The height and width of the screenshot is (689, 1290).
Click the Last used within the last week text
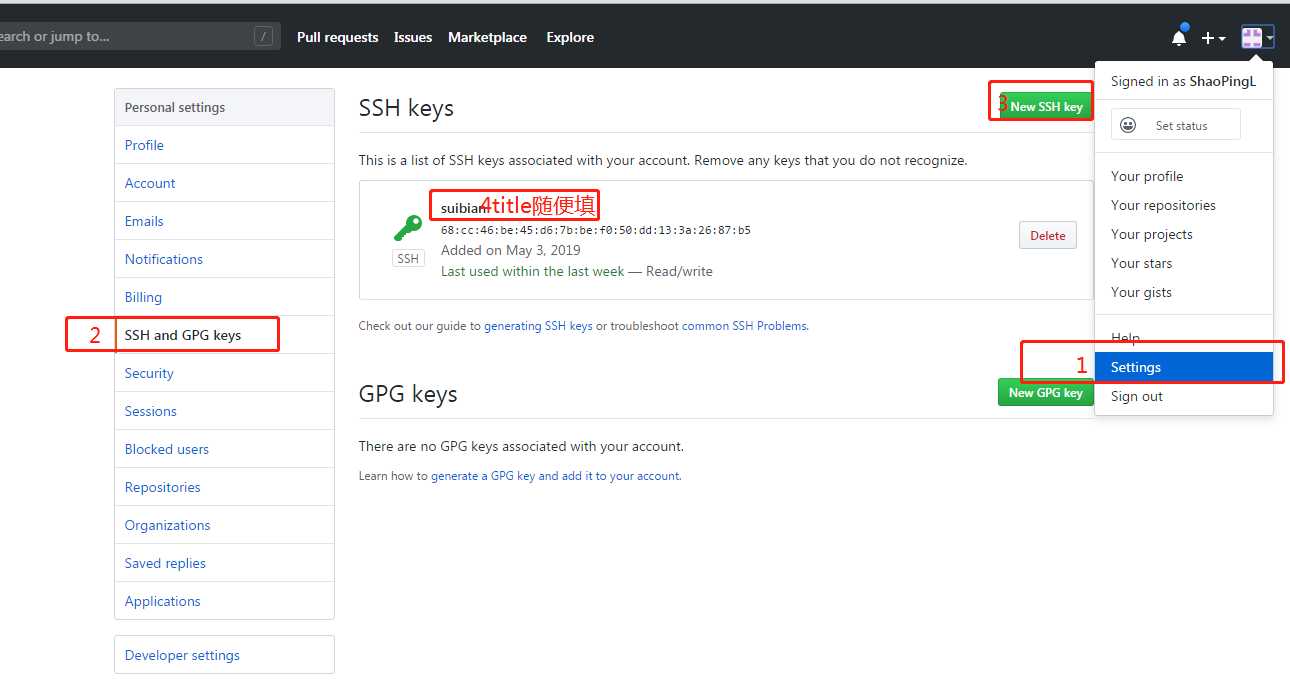tap(532, 271)
